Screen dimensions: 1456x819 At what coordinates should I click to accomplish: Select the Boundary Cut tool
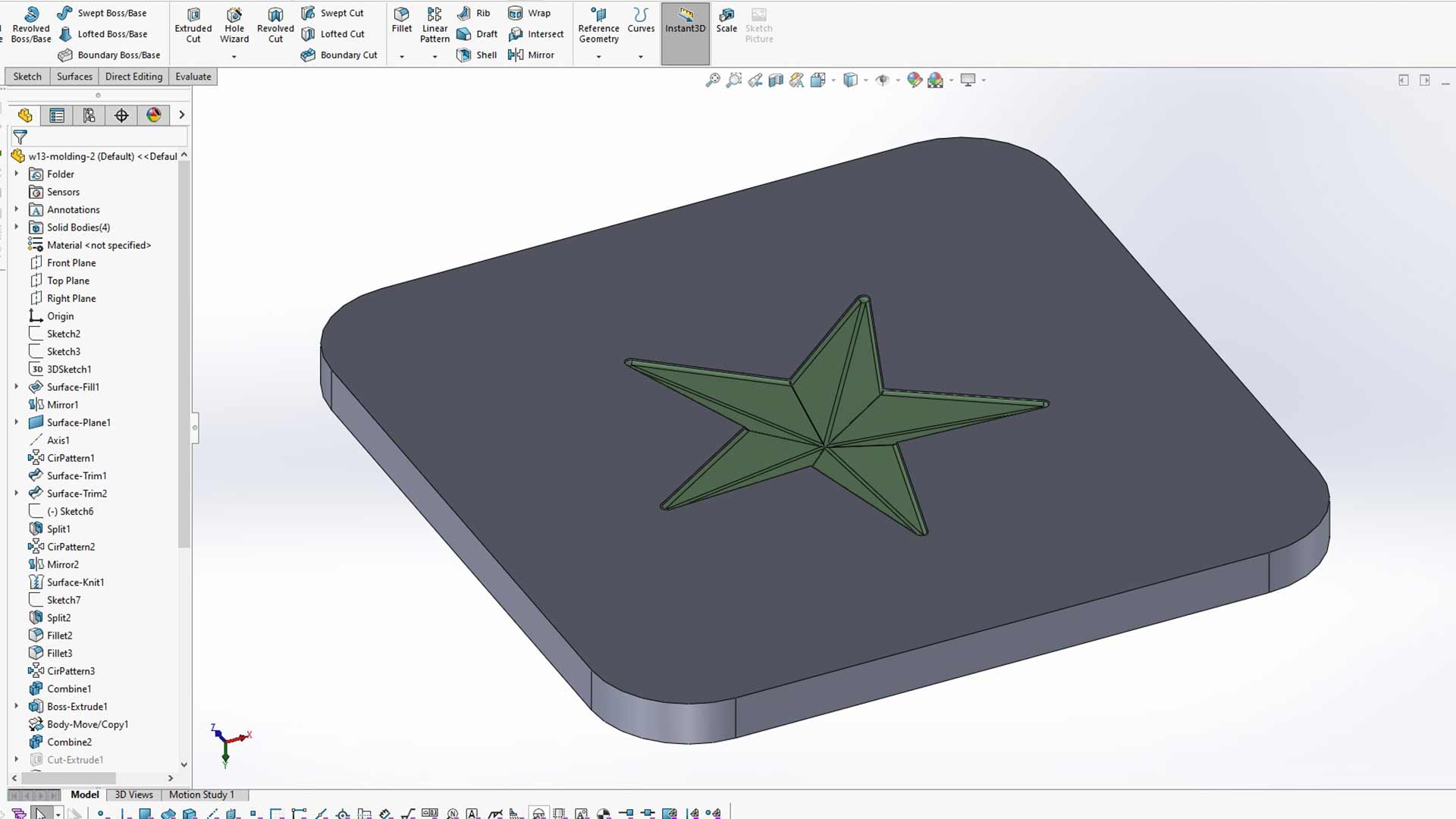coord(338,55)
